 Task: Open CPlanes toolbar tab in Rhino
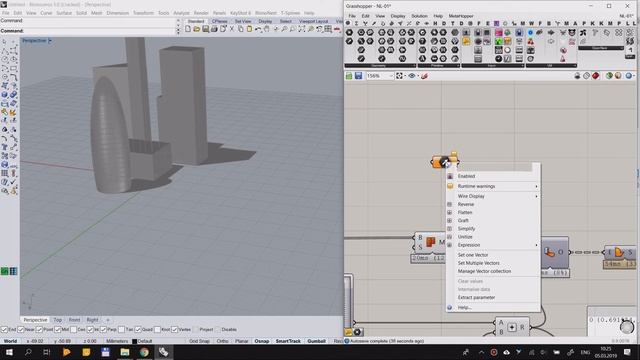pos(220,21)
